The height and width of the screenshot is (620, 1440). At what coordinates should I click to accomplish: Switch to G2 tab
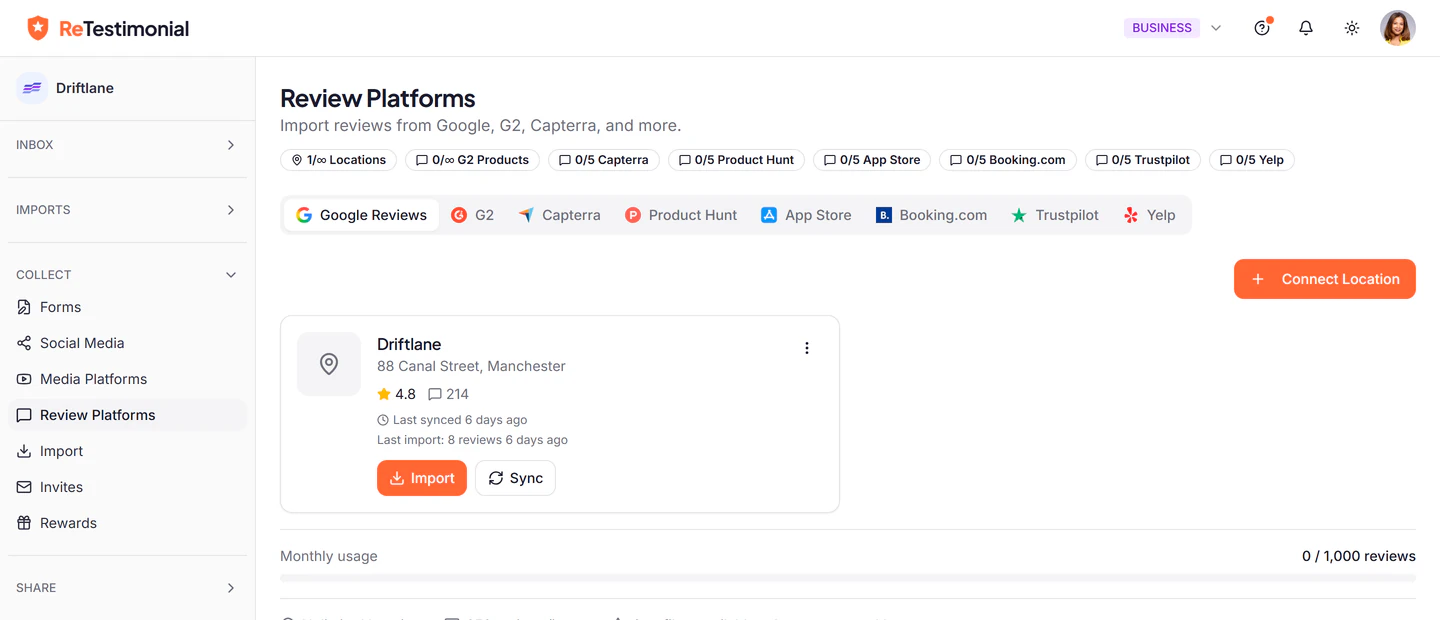pyautogui.click(x=472, y=215)
